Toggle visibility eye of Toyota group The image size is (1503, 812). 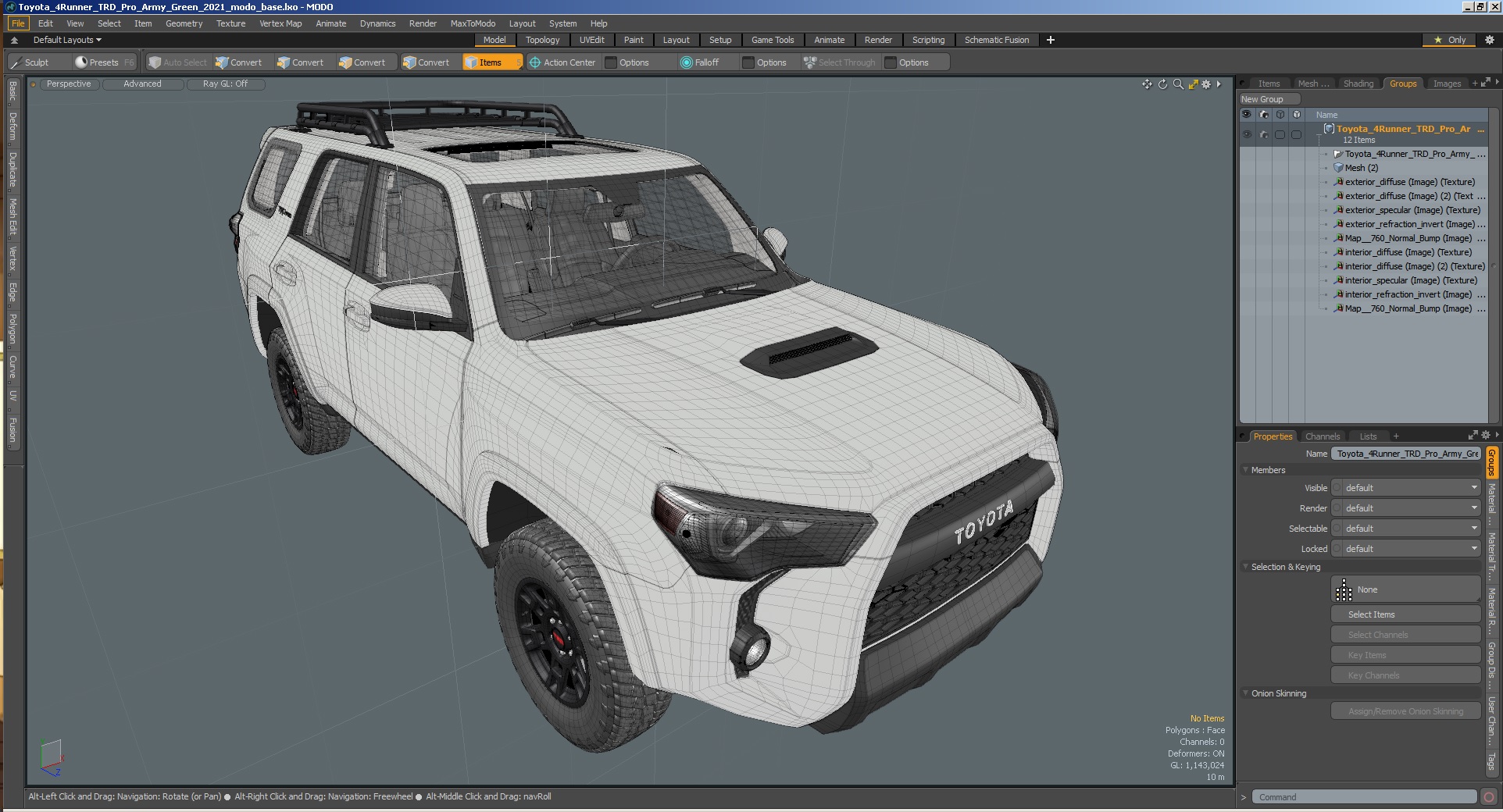pos(1247,135)
